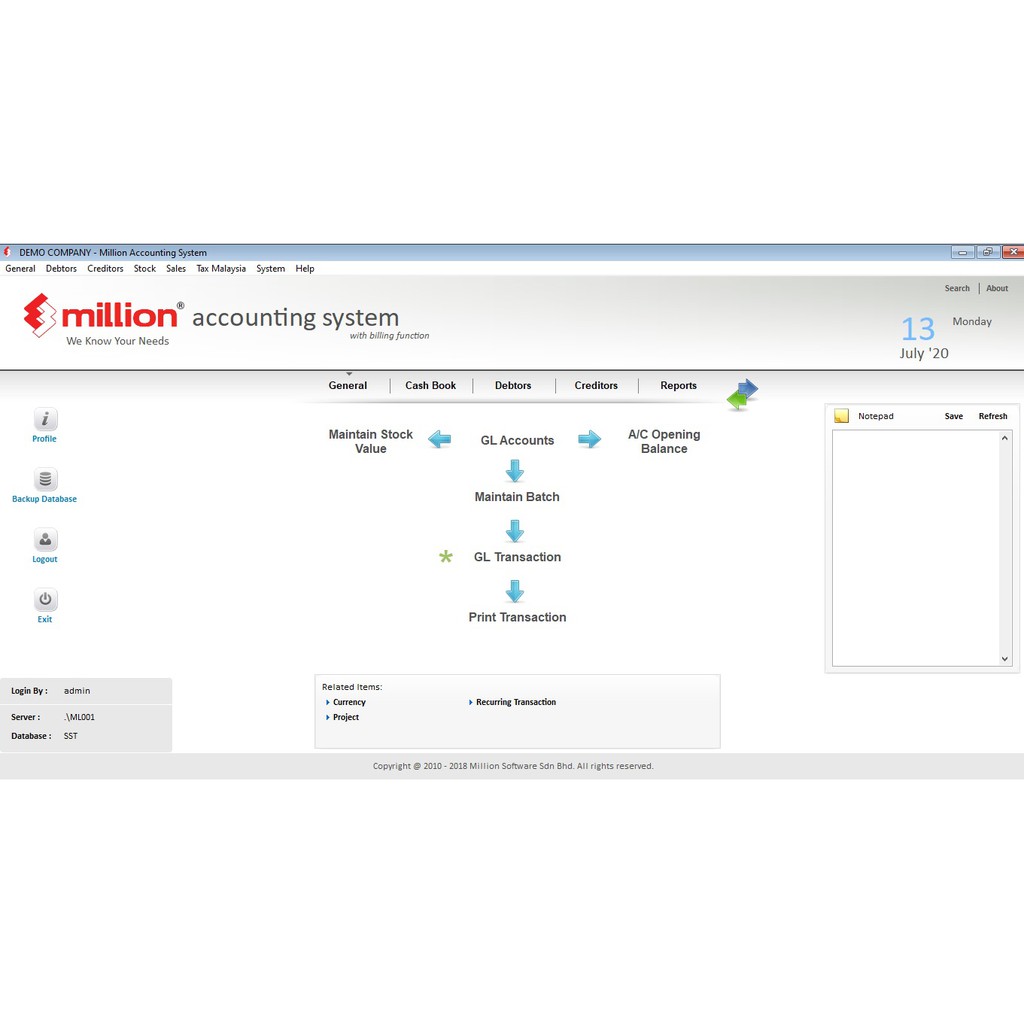Open the Recurring Transaction link
This screenshot has width=1024, height=1024.
point(515,703)
